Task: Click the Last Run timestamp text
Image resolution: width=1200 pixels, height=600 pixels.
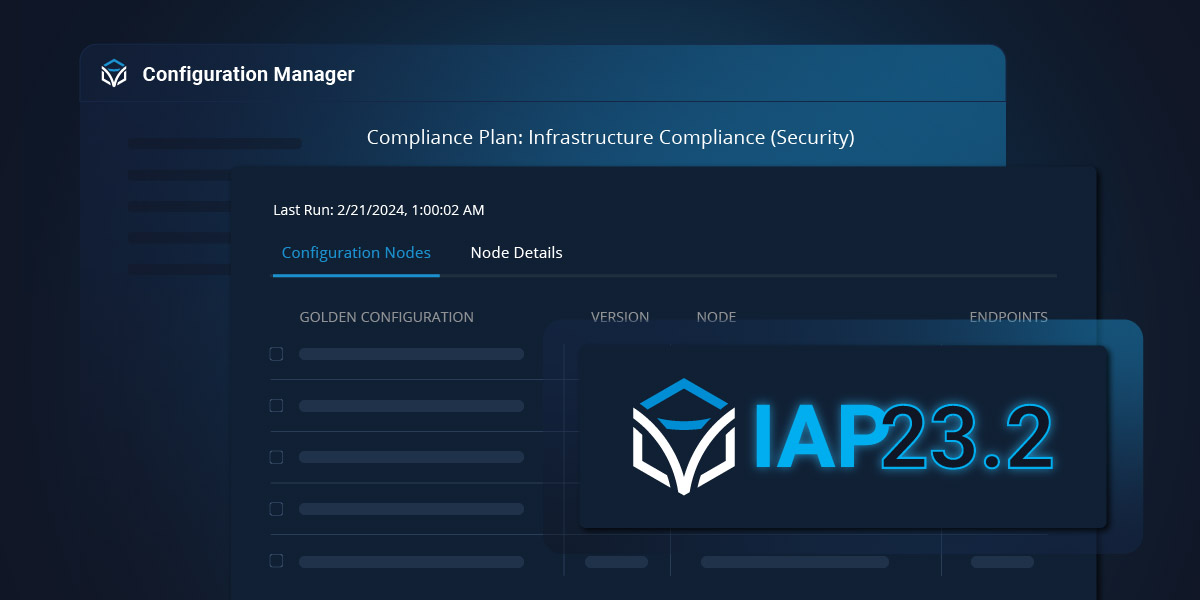Action: 379,210
